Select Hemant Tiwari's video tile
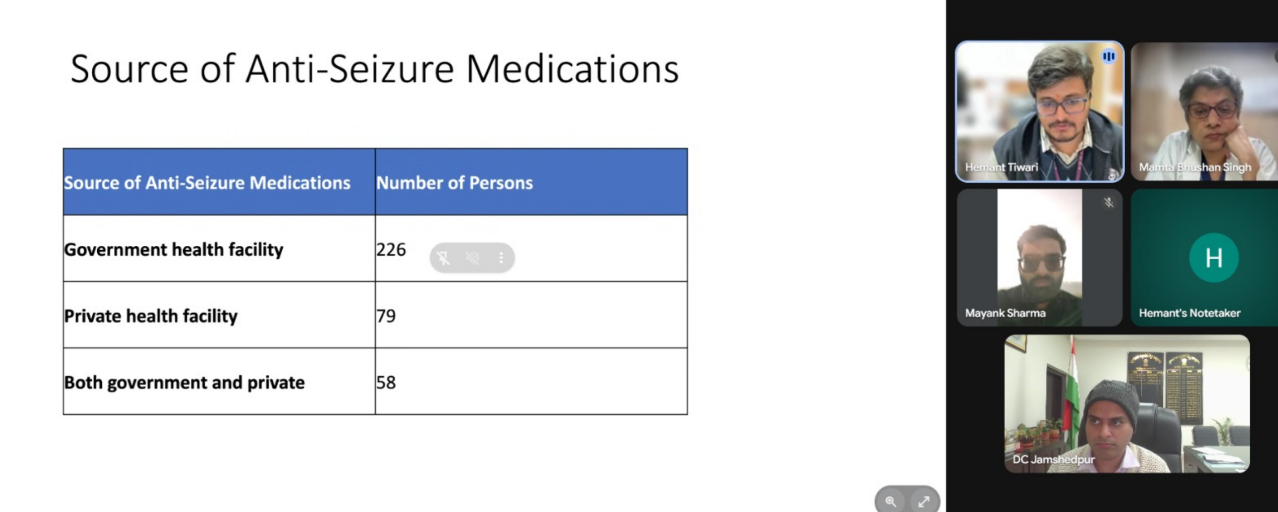The height and width of the screenshot is (512, 1278). click(1040, 110)
